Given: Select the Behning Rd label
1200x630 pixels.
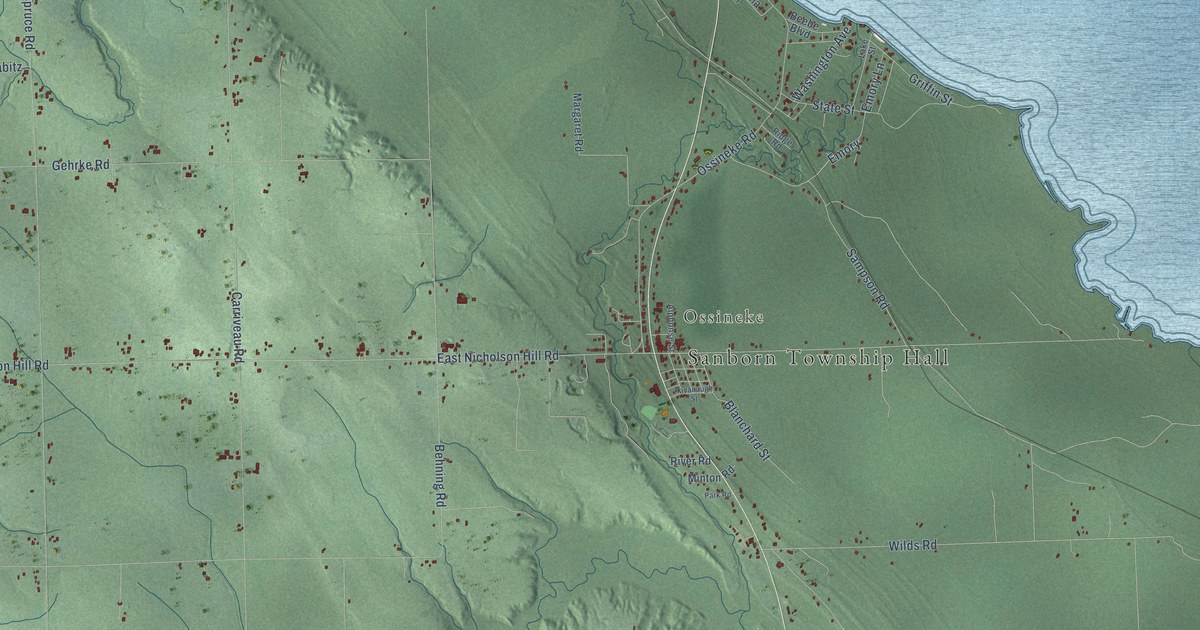Looking at the screenshot, I should point(438,475).
